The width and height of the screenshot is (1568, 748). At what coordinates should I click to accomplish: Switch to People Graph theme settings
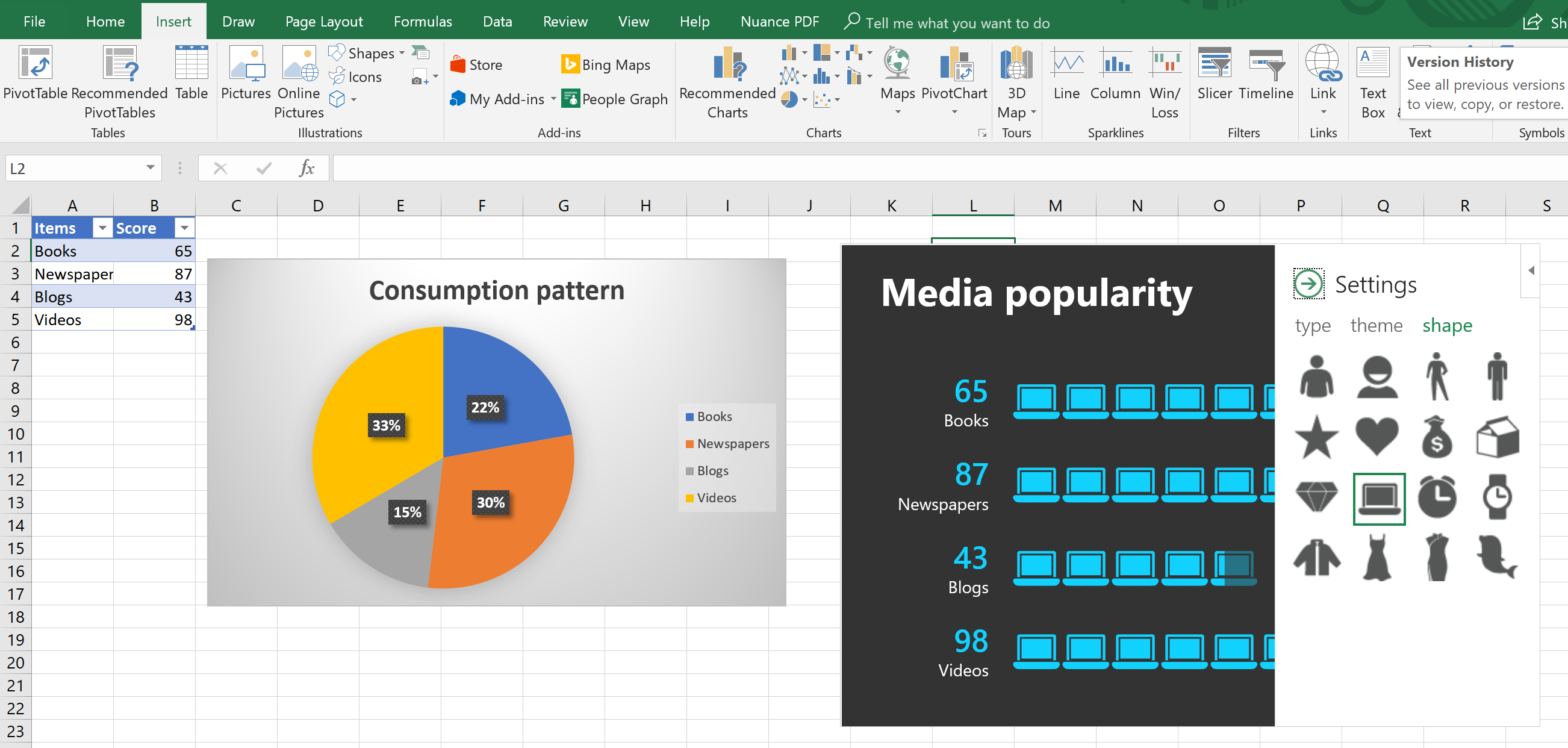point(1377,326)
